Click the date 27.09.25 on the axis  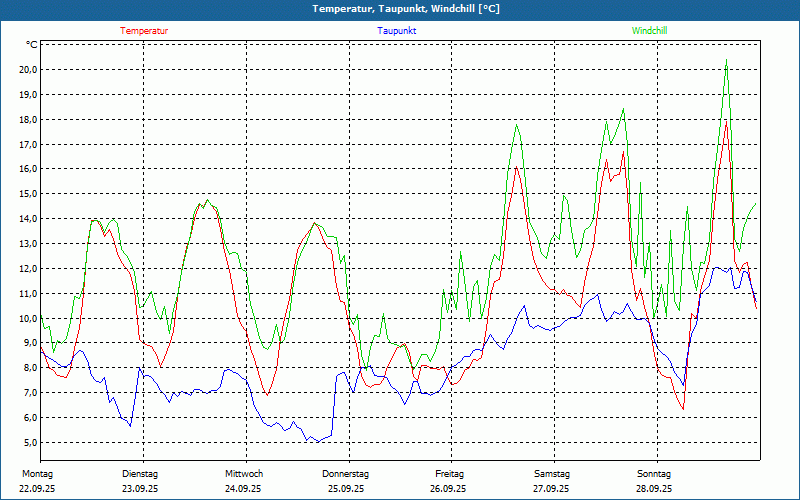(x=552, y=489)
